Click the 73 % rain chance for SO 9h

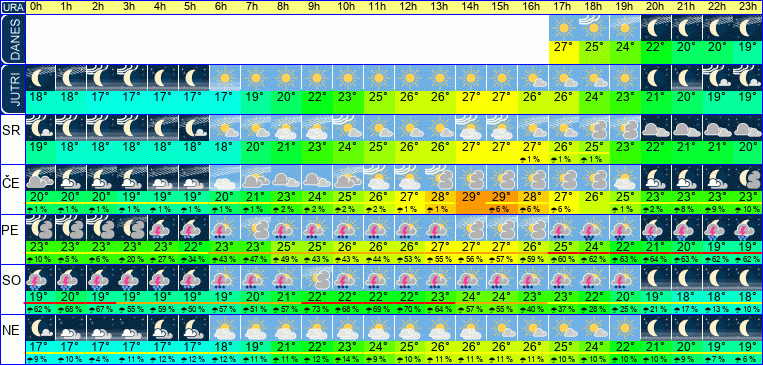317,310
